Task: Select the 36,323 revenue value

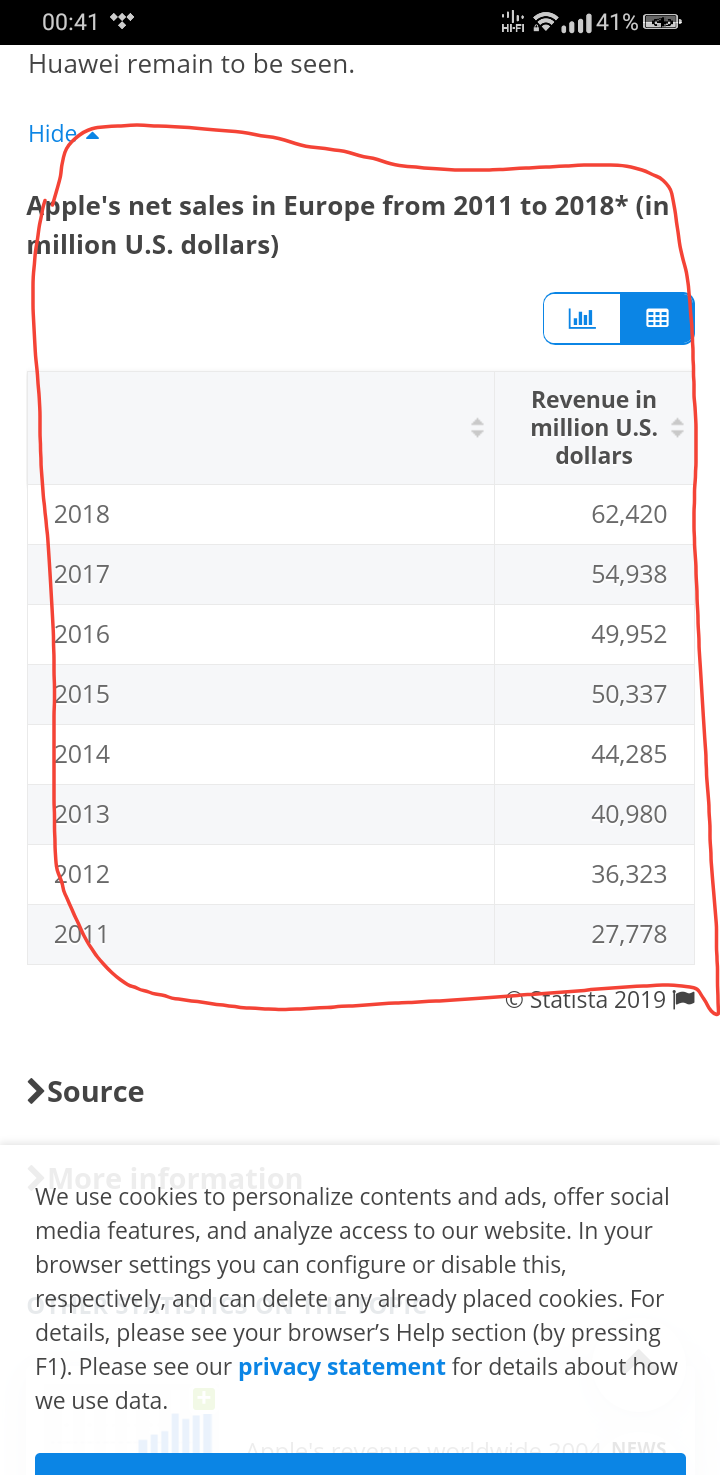Action: [x=629, y=875]
